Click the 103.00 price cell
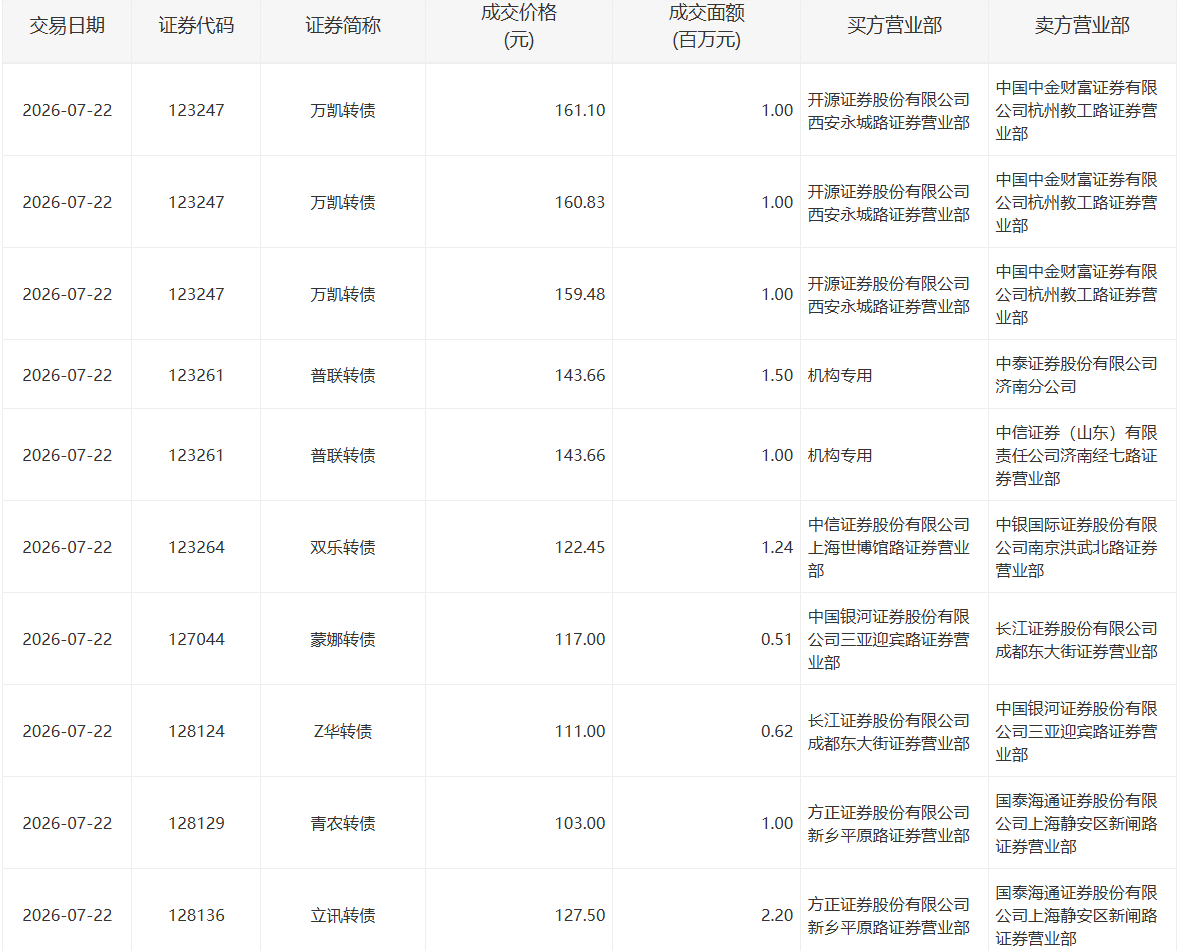 580,823
